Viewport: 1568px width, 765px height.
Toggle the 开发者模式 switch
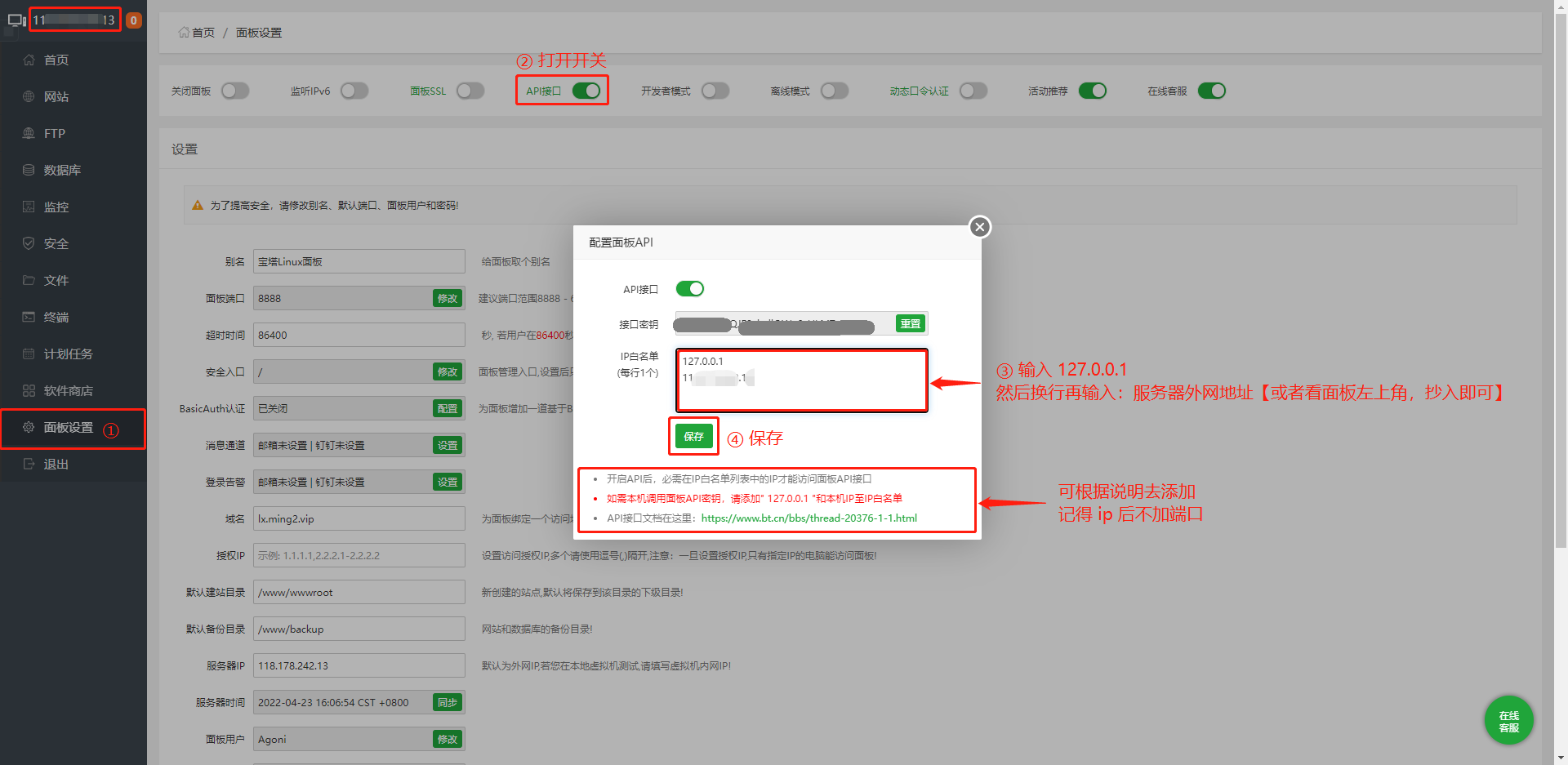(x=715, y=91)
